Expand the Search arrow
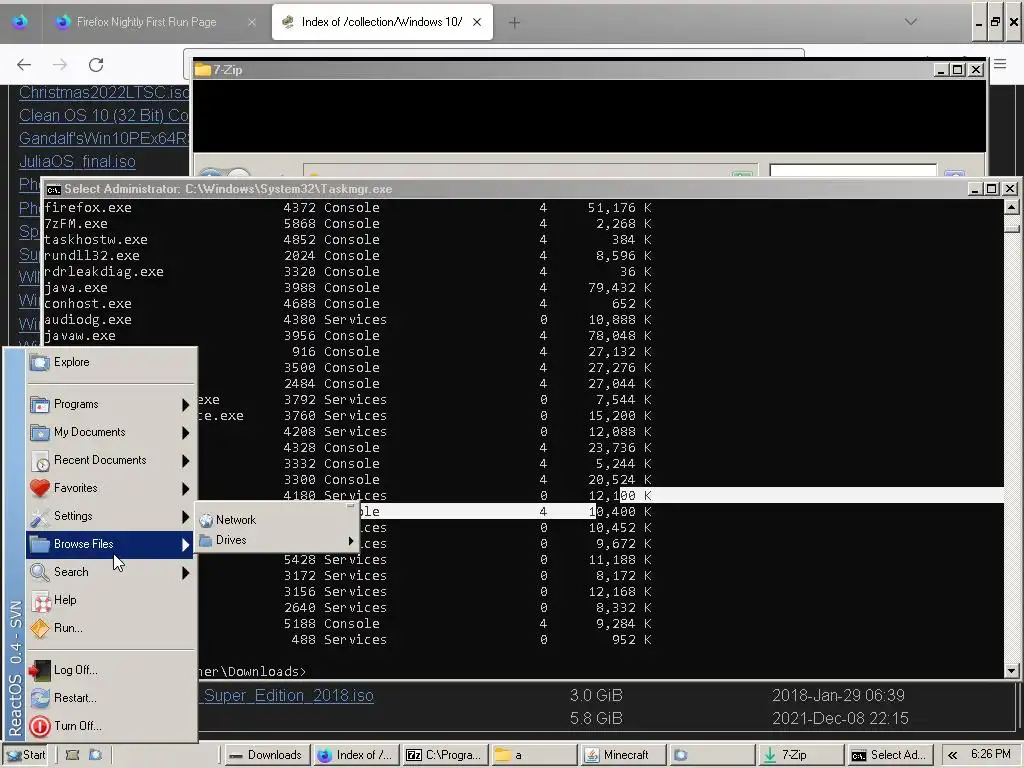The width and height of the screenshot is (1024, 768). (185, 573)
